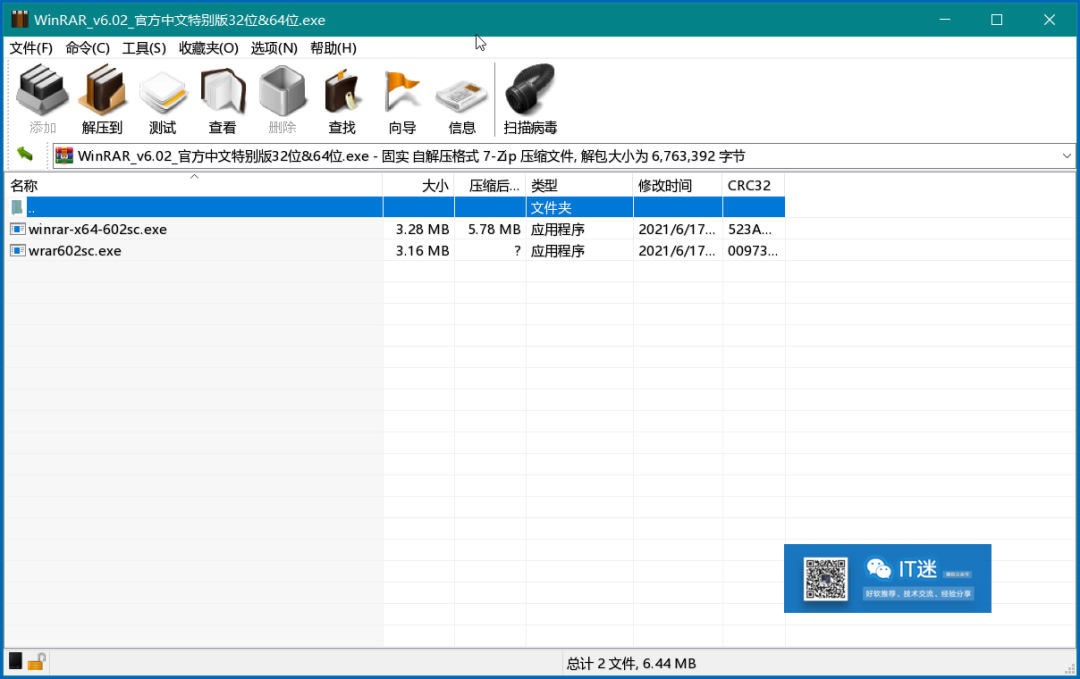Minimize the WinRAR window
The height and width of the screenshot is (679, 1080).
coord(945,19)
